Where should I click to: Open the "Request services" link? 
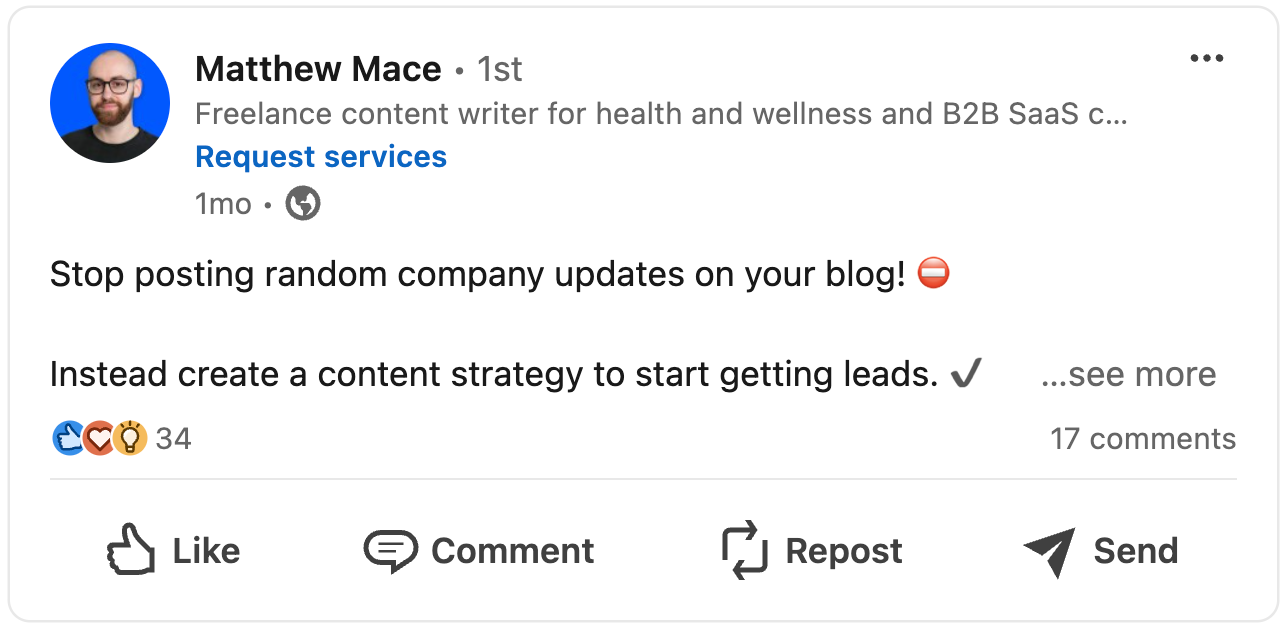point(321,157)
